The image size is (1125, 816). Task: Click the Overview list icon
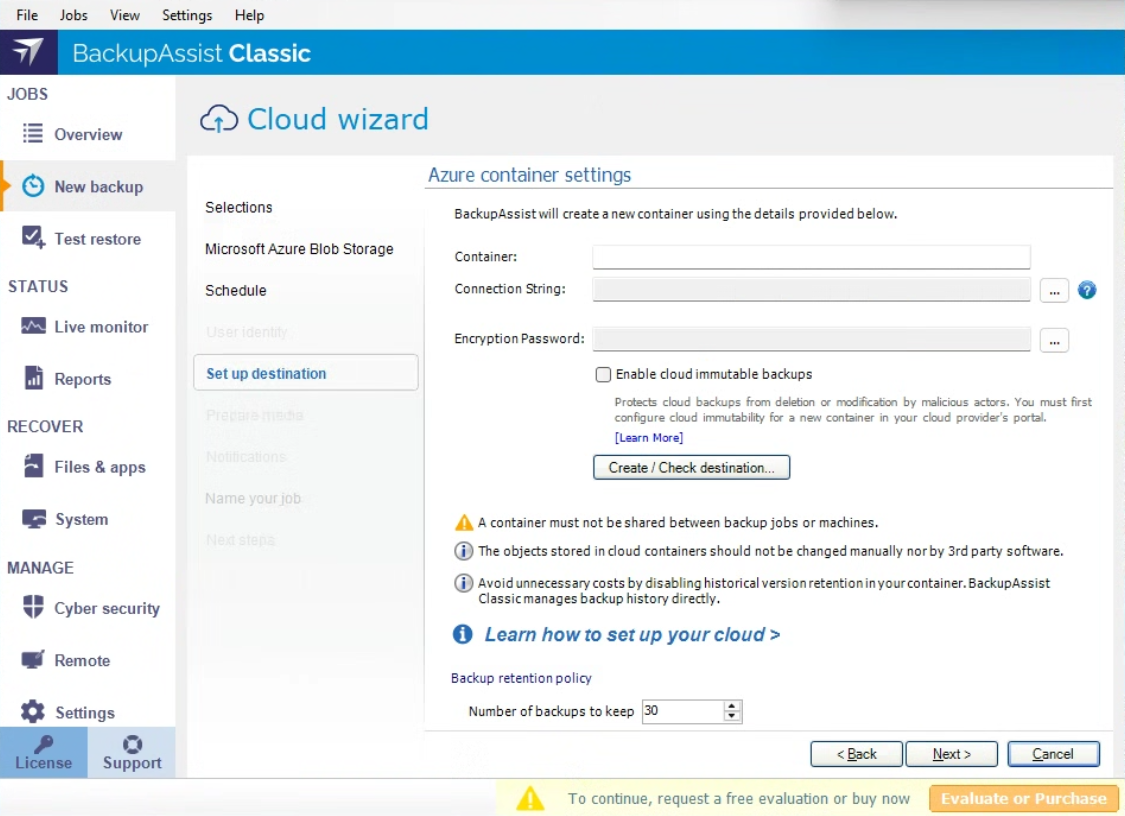(33, 133)
